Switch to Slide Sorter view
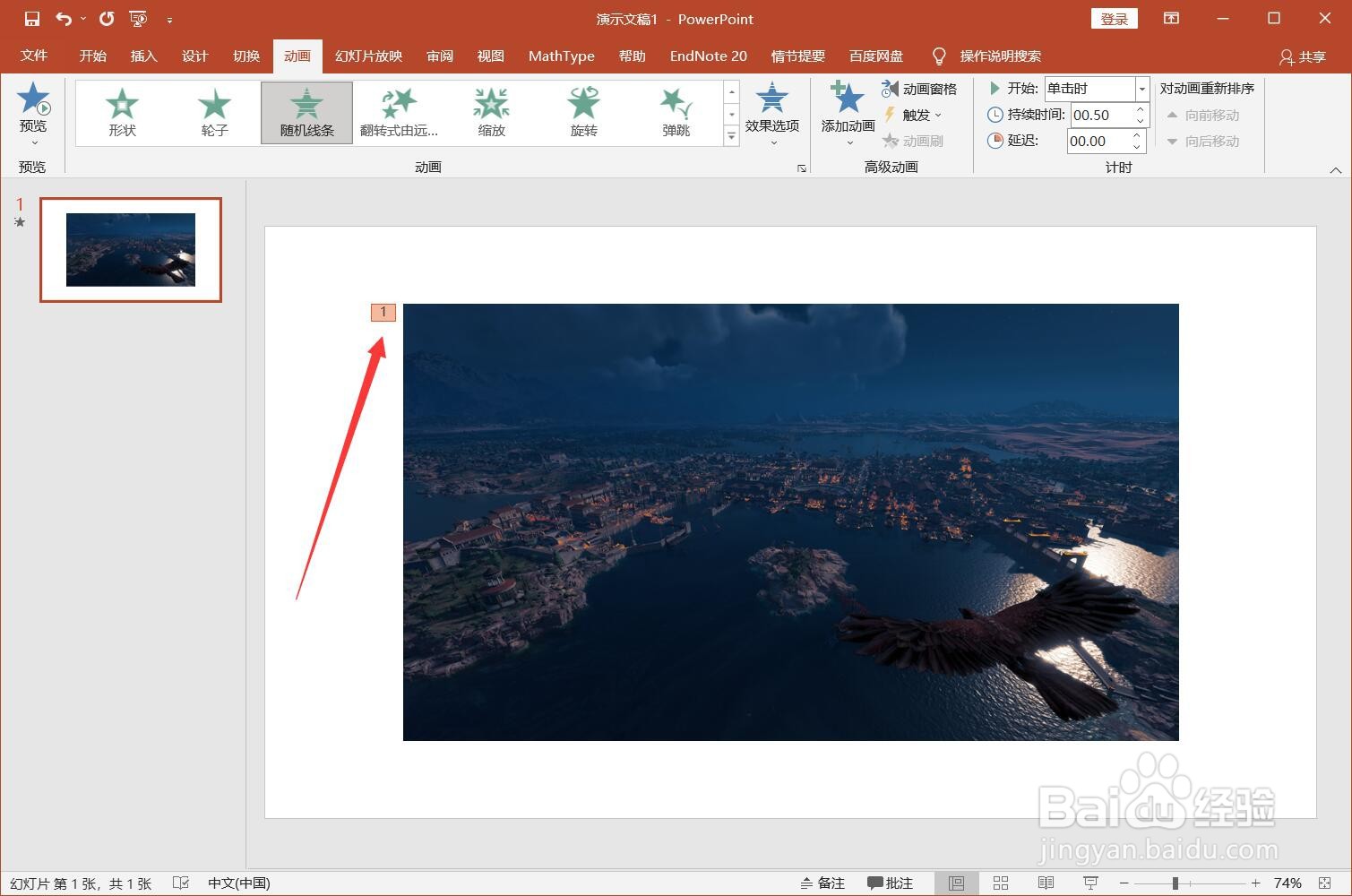1352x896 pixels. point(1001,883)
